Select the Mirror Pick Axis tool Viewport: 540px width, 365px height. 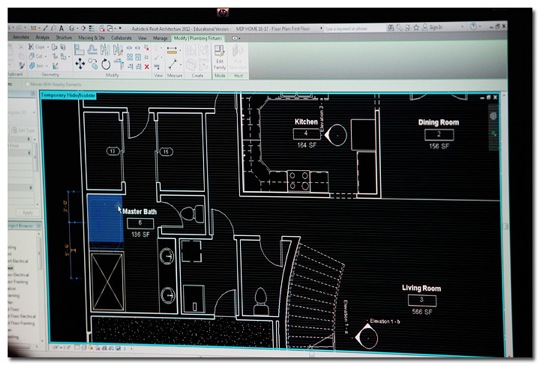coord(105,50)
